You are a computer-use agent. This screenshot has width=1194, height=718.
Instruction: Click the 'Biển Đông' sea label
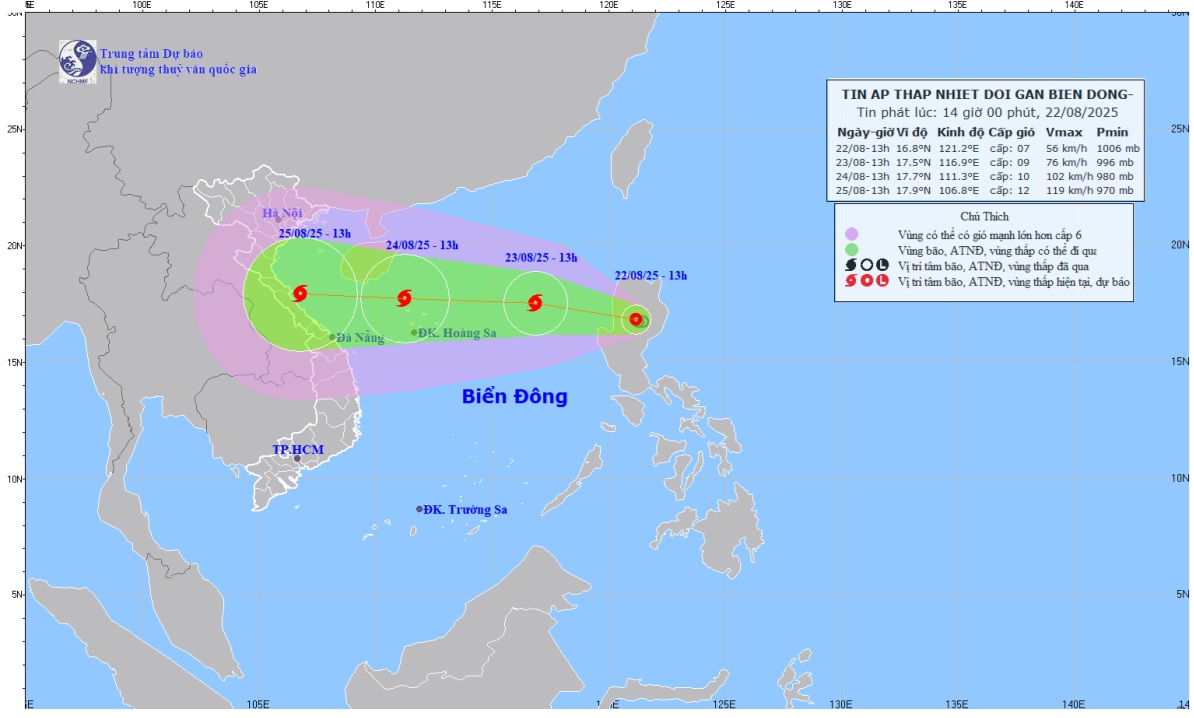pyautogui.click(x=515, y=397)
